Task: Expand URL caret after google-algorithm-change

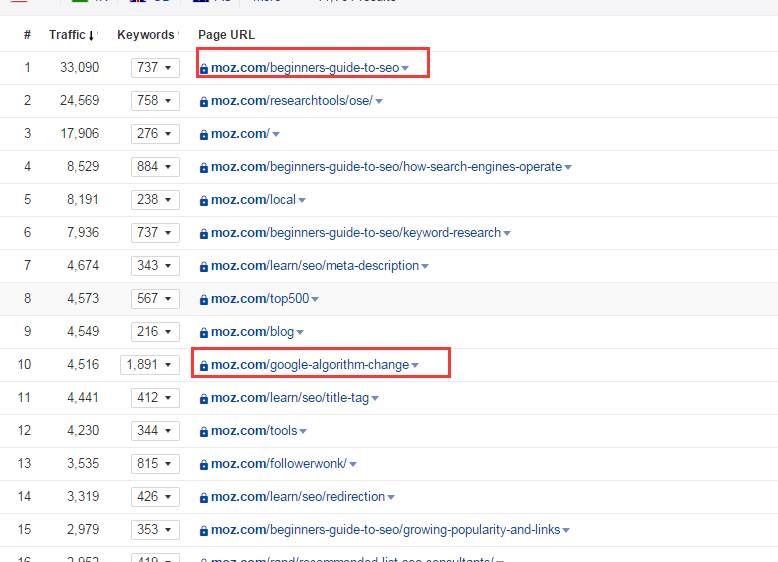Action: [415, 365]
